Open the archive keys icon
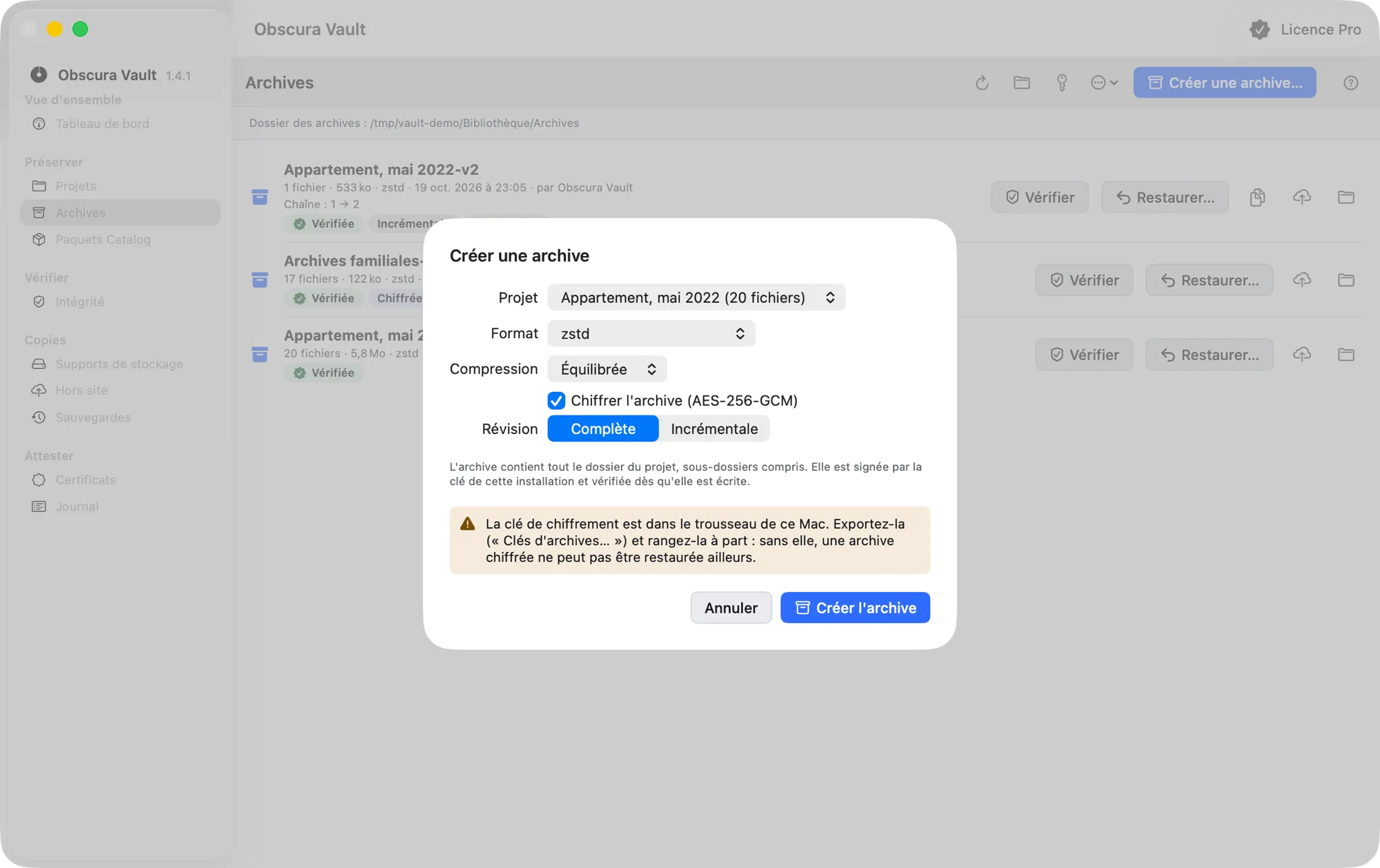The width and height of the screenshot is (1380, 868). [x=1062, y=83]
